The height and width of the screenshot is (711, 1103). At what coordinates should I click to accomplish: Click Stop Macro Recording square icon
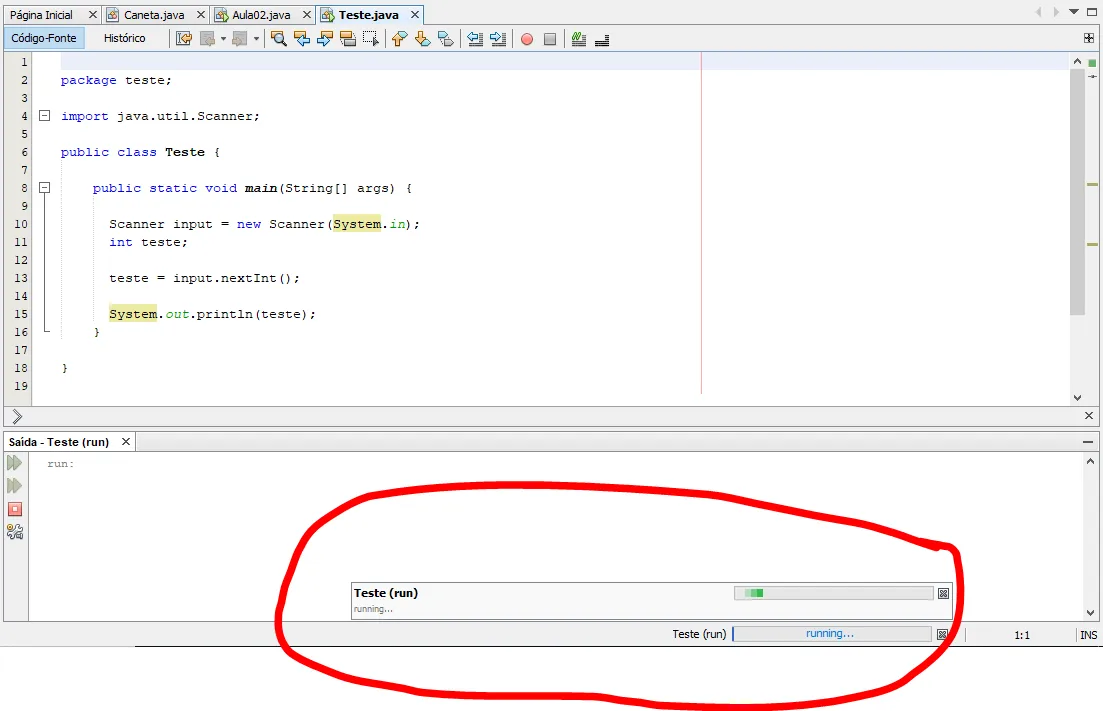(x=550, y=39)
